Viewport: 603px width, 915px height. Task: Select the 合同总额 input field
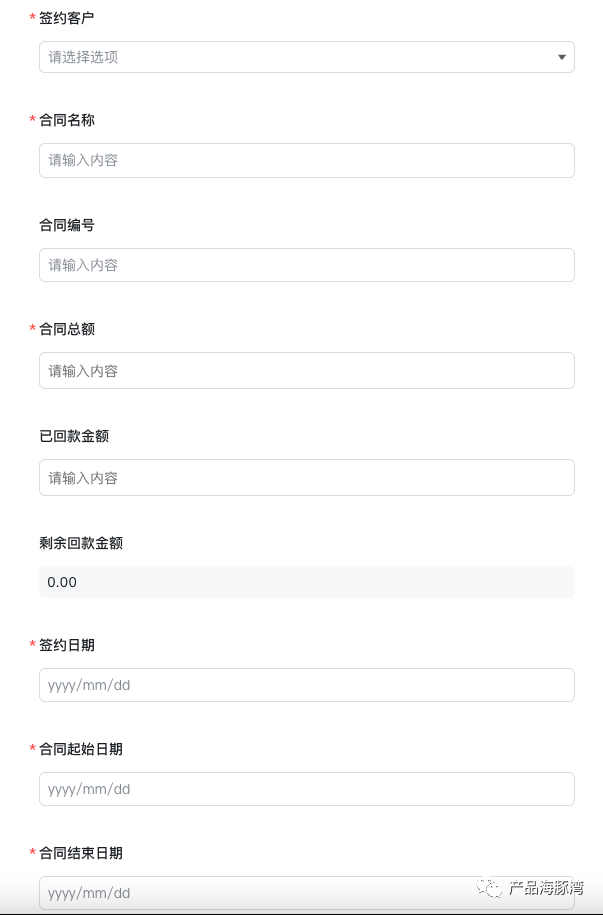pyautogui.click(x=306, y=371)
